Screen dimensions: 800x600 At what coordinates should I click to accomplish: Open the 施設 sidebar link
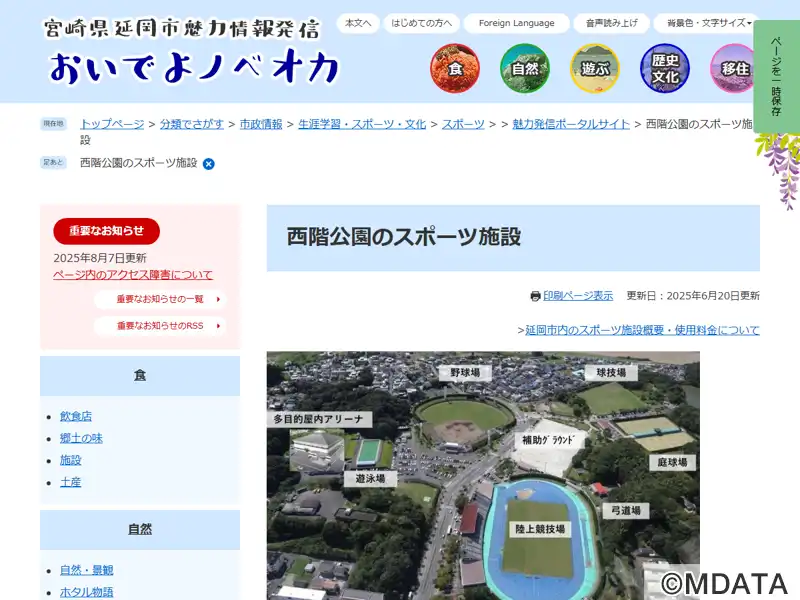click(x=70, y=460)
